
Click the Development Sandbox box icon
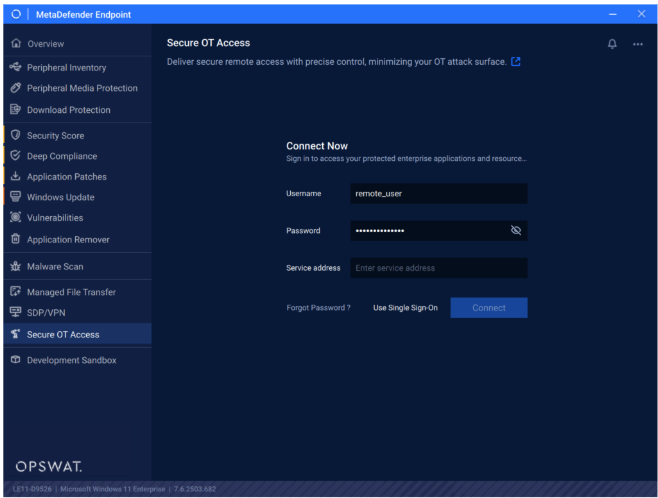16,360
